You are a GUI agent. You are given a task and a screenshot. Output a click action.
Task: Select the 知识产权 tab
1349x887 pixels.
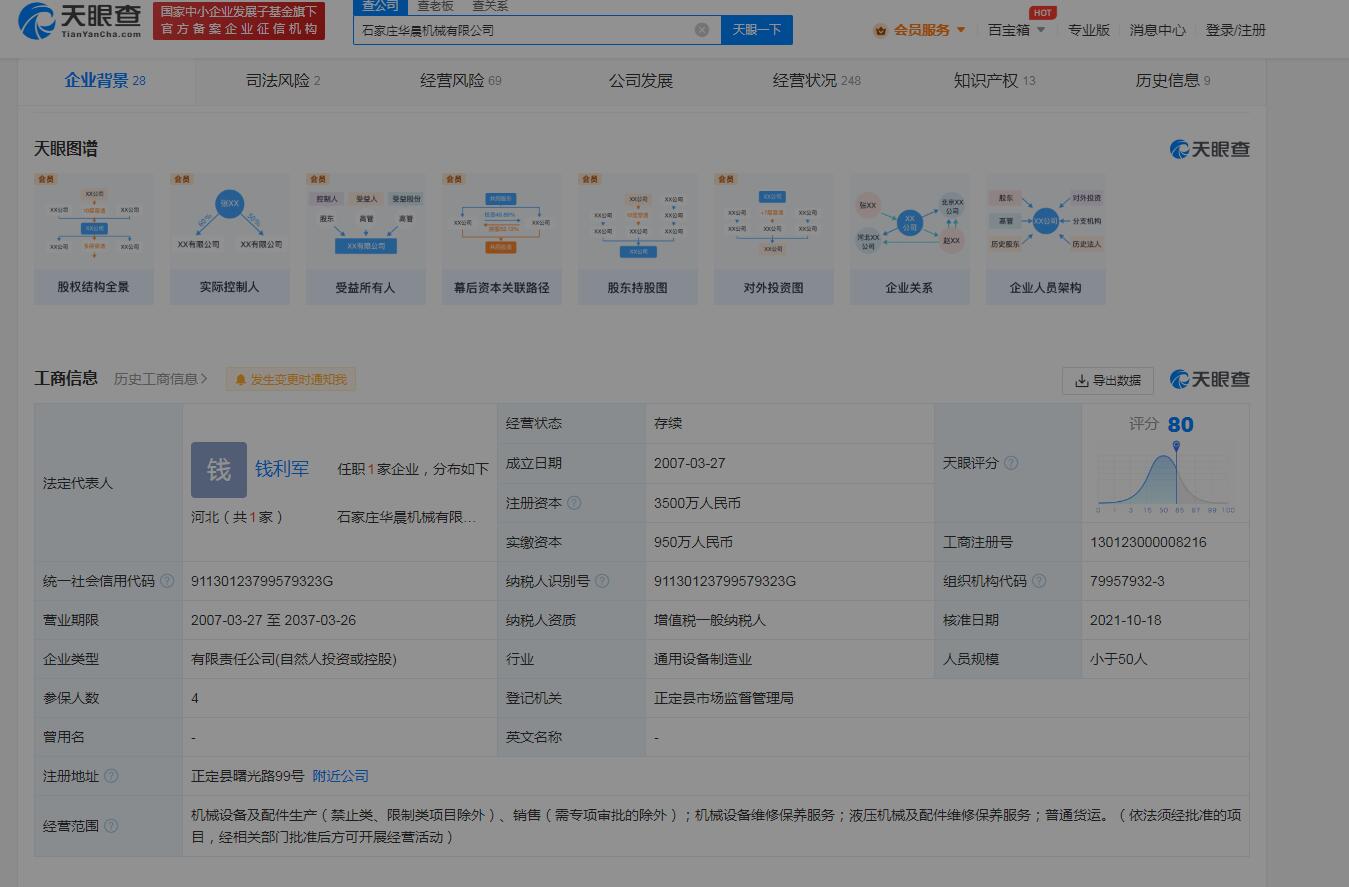click(x=994, y=80)
